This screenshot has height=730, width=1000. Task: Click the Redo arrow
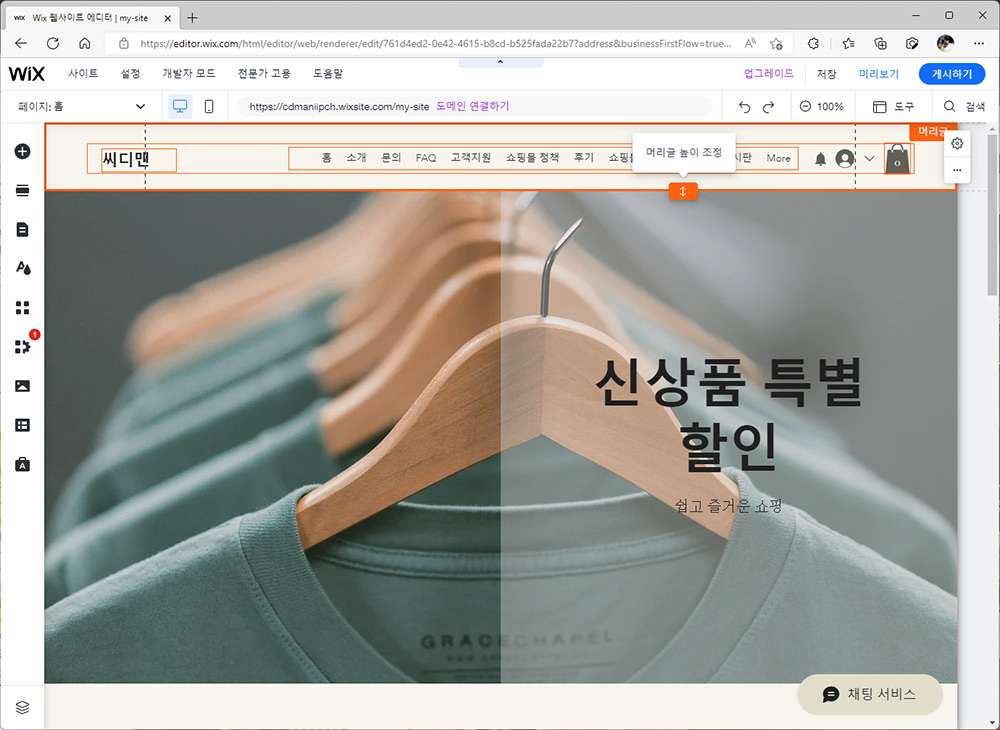coord(768,106)
